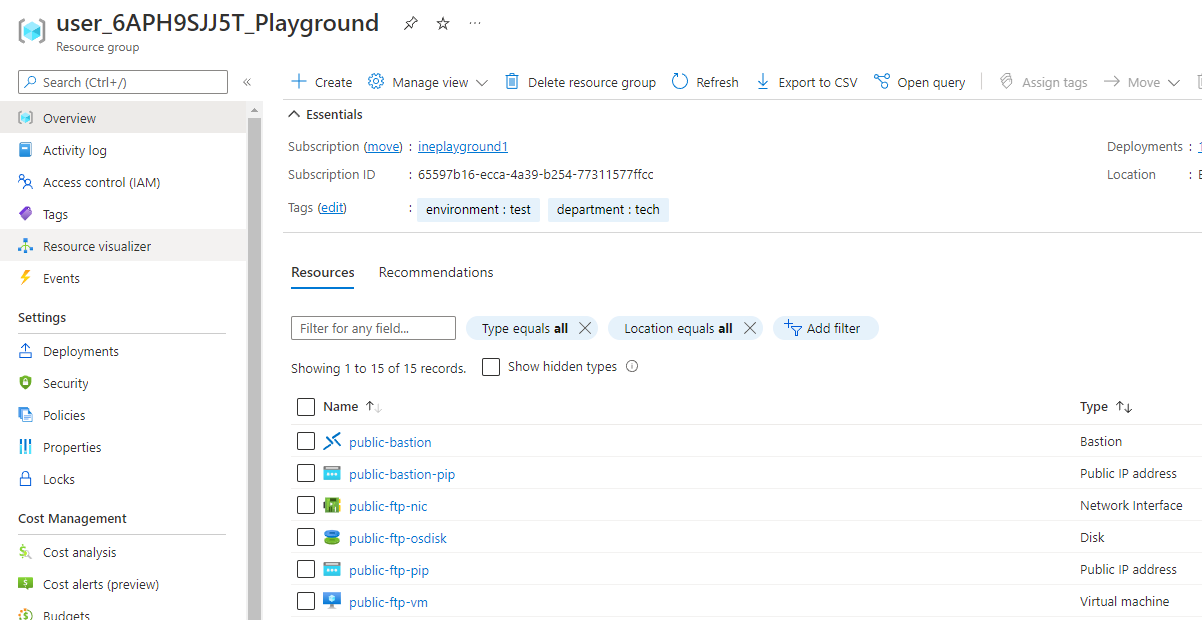
Task: Tick the public-bastion row checkbox
Action: pos(306,442)
